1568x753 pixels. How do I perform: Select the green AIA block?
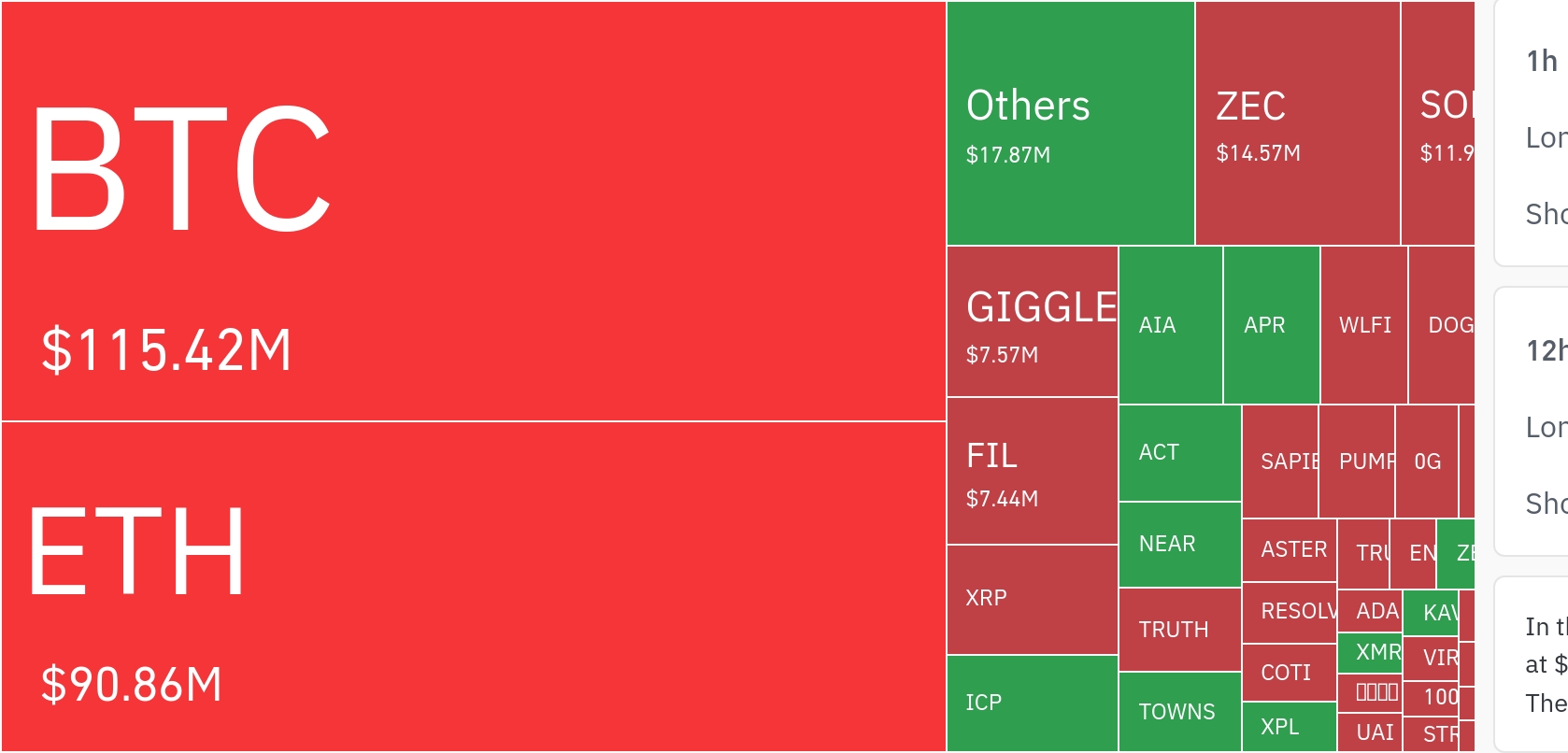pyautogui.click(x=1170, y=325)
